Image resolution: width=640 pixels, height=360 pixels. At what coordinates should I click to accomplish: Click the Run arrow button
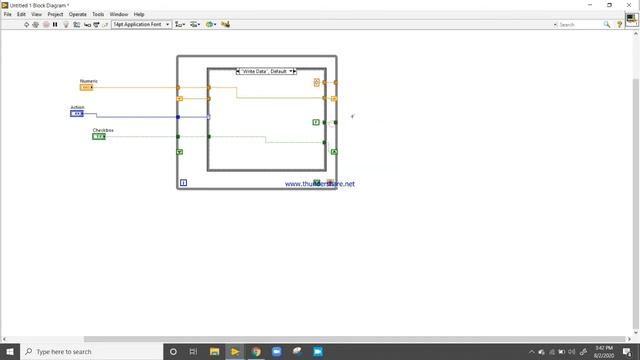[26, 24]
